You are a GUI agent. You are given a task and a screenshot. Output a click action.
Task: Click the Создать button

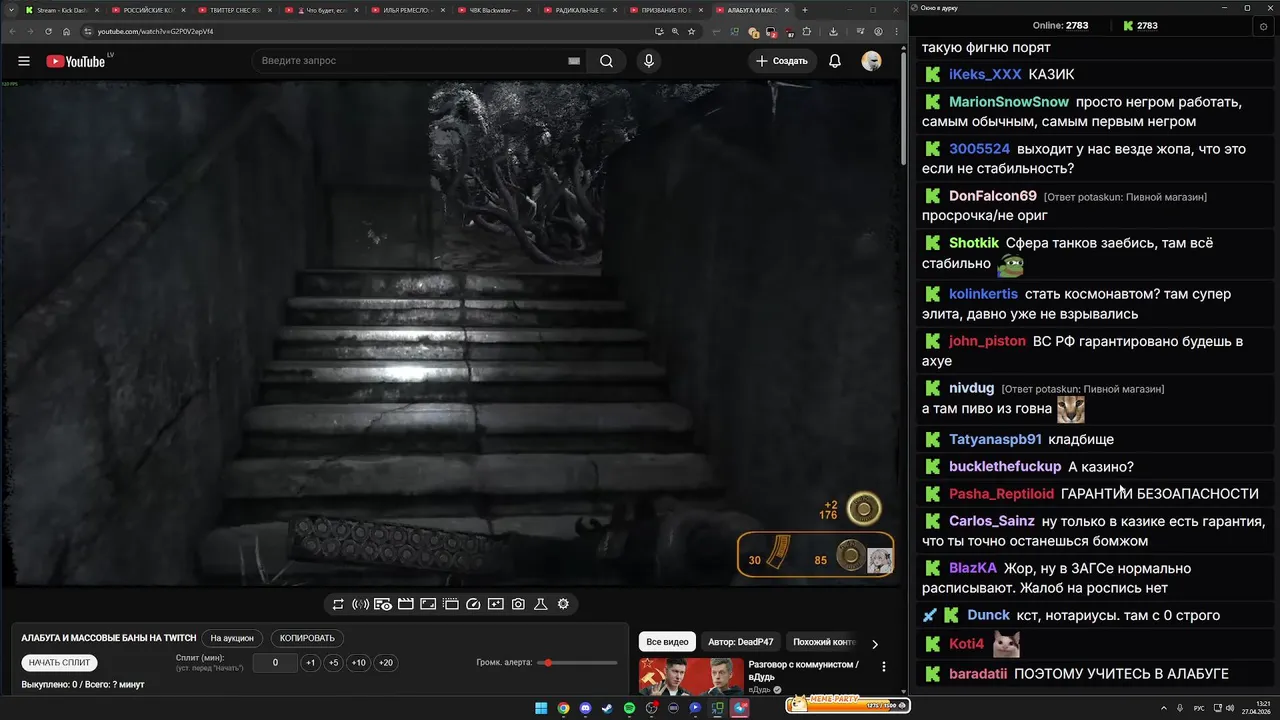(782, 61)
